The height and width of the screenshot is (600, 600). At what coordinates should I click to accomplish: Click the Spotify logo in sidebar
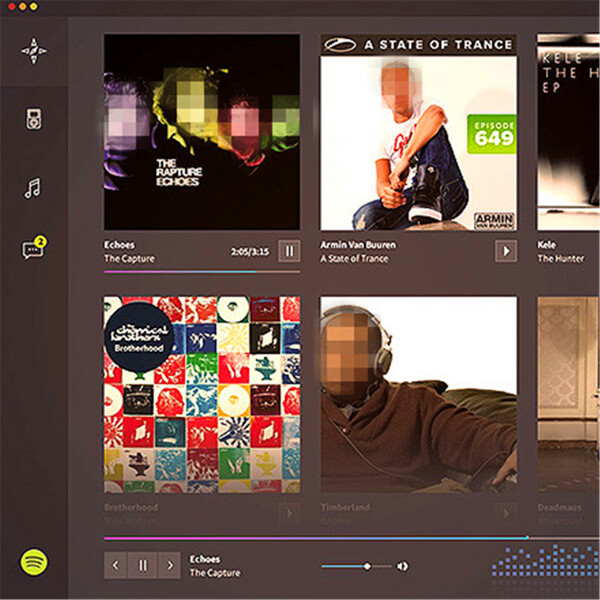click(34, 562)
